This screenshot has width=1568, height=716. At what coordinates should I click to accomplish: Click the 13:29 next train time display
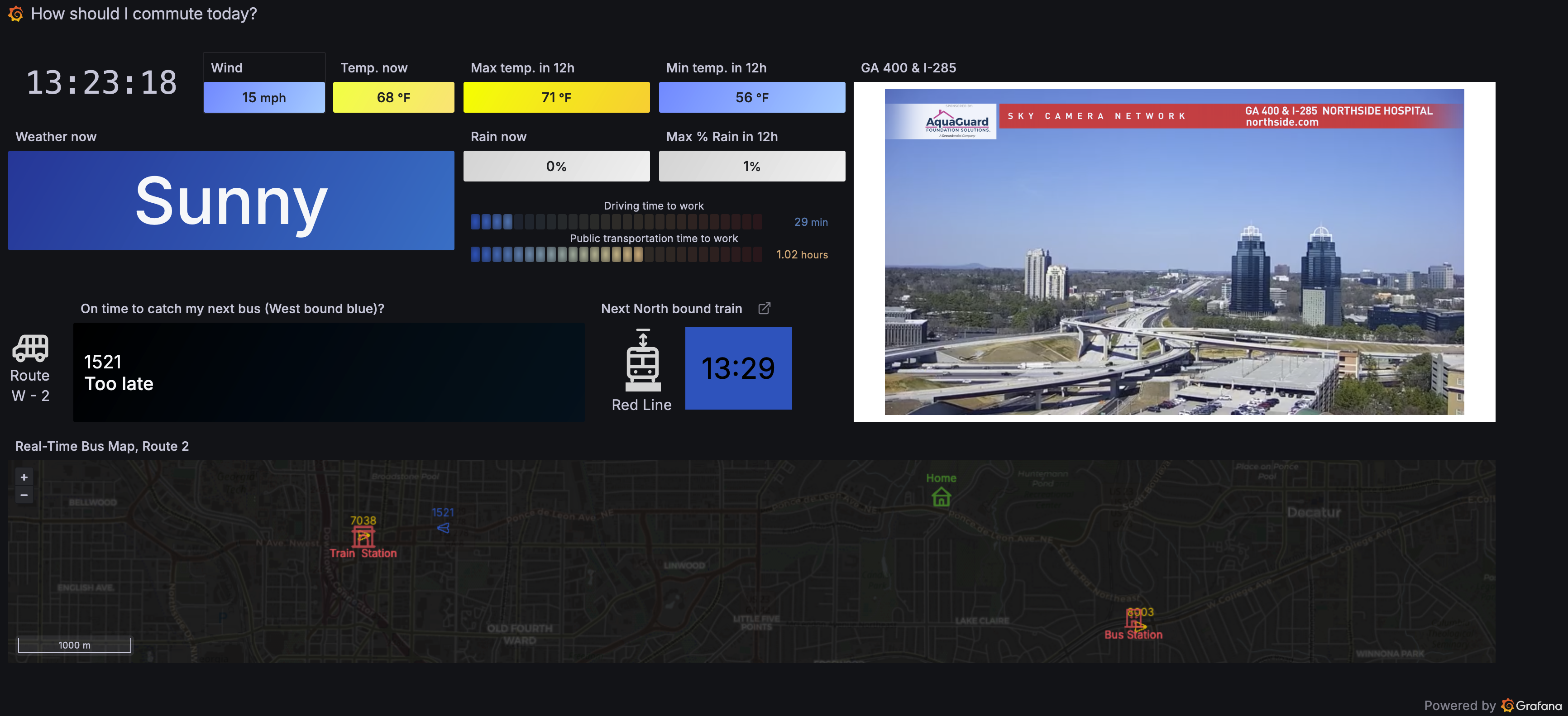point(738,368)
